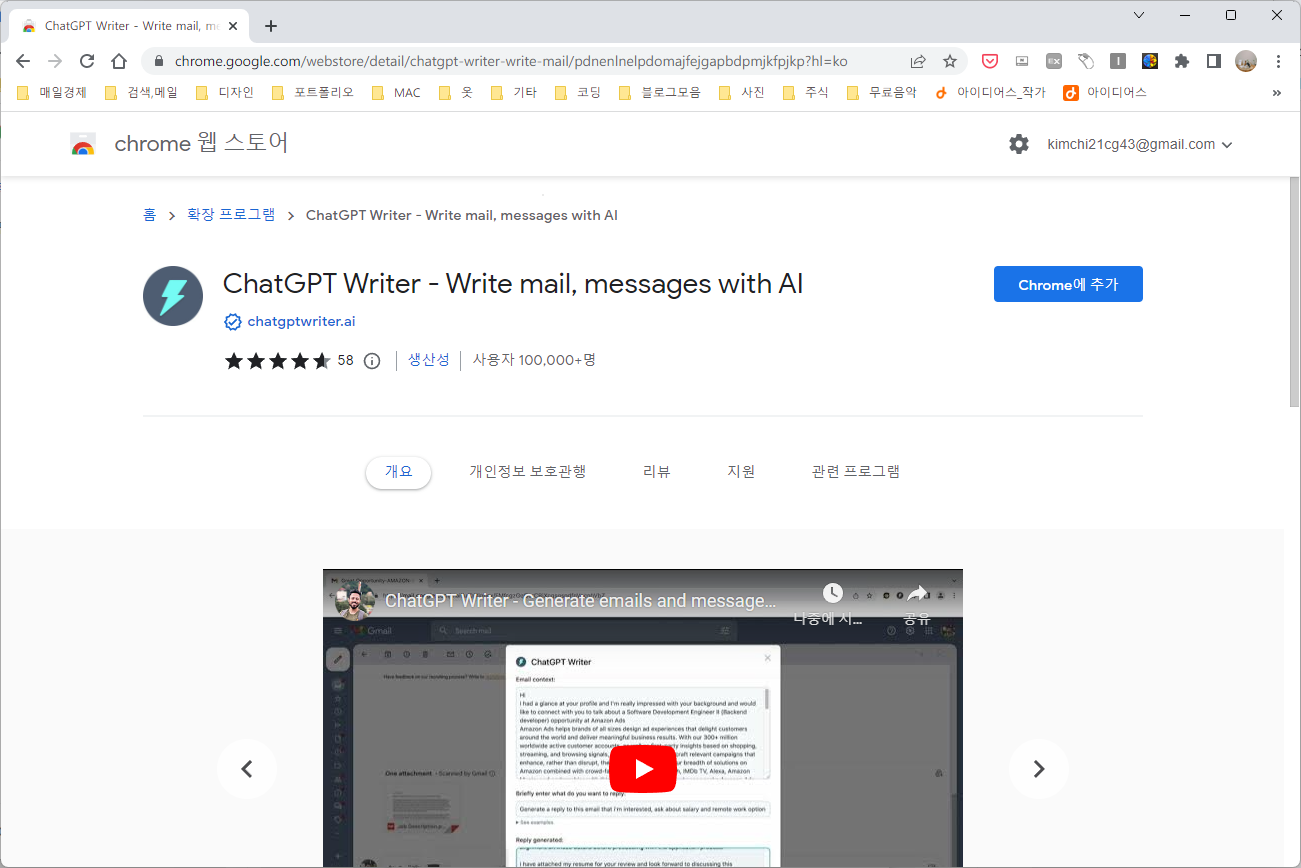
Task: Click the browser forward arrow
Action: (x=55, y=61)
